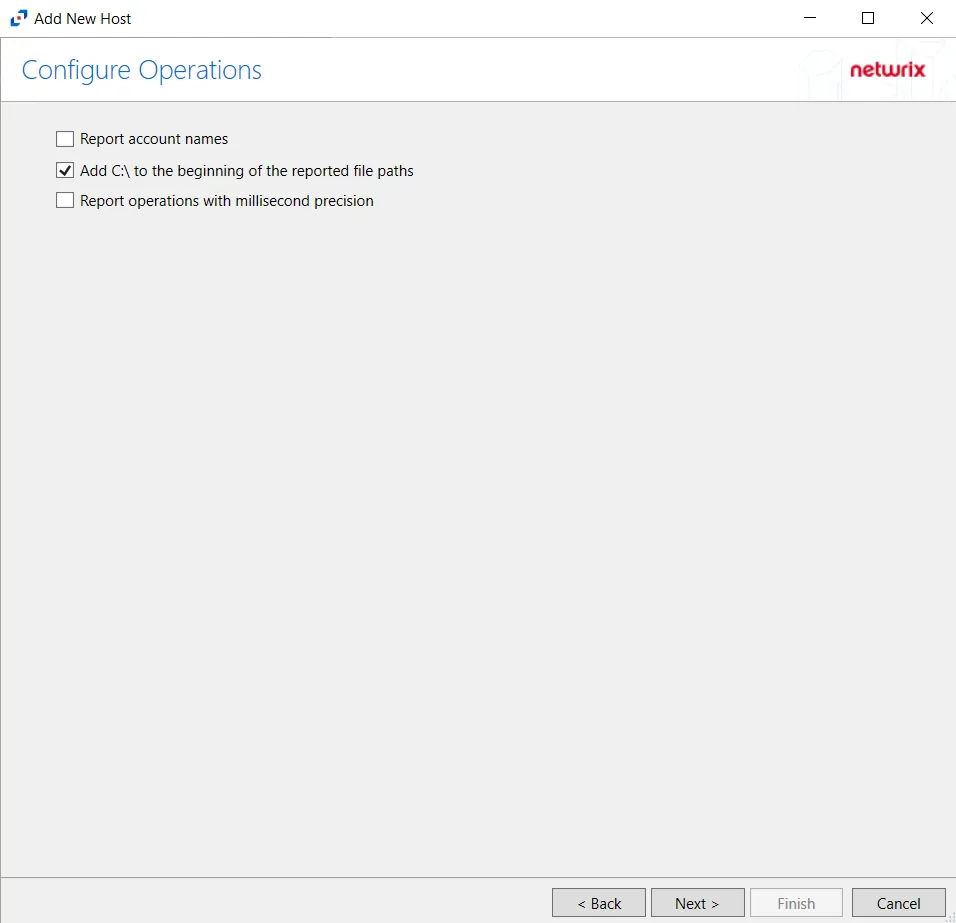Enable Report operations with millisecond precision
This screenshot has height=923, width=956.
coord(65,201)
